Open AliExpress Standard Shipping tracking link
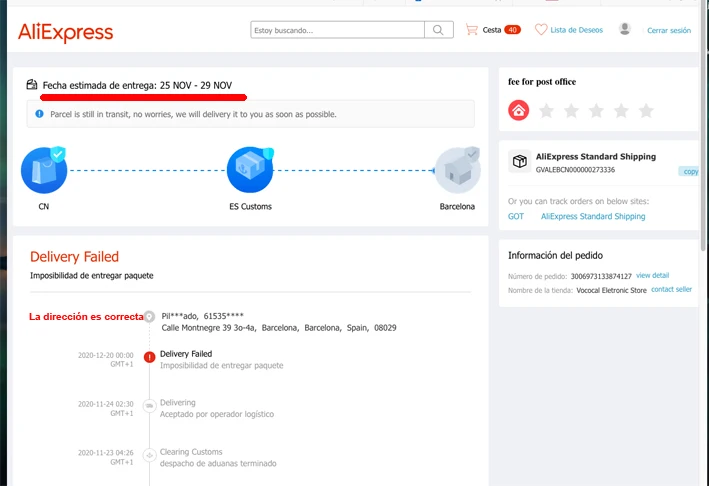 (x=593, y=216)
